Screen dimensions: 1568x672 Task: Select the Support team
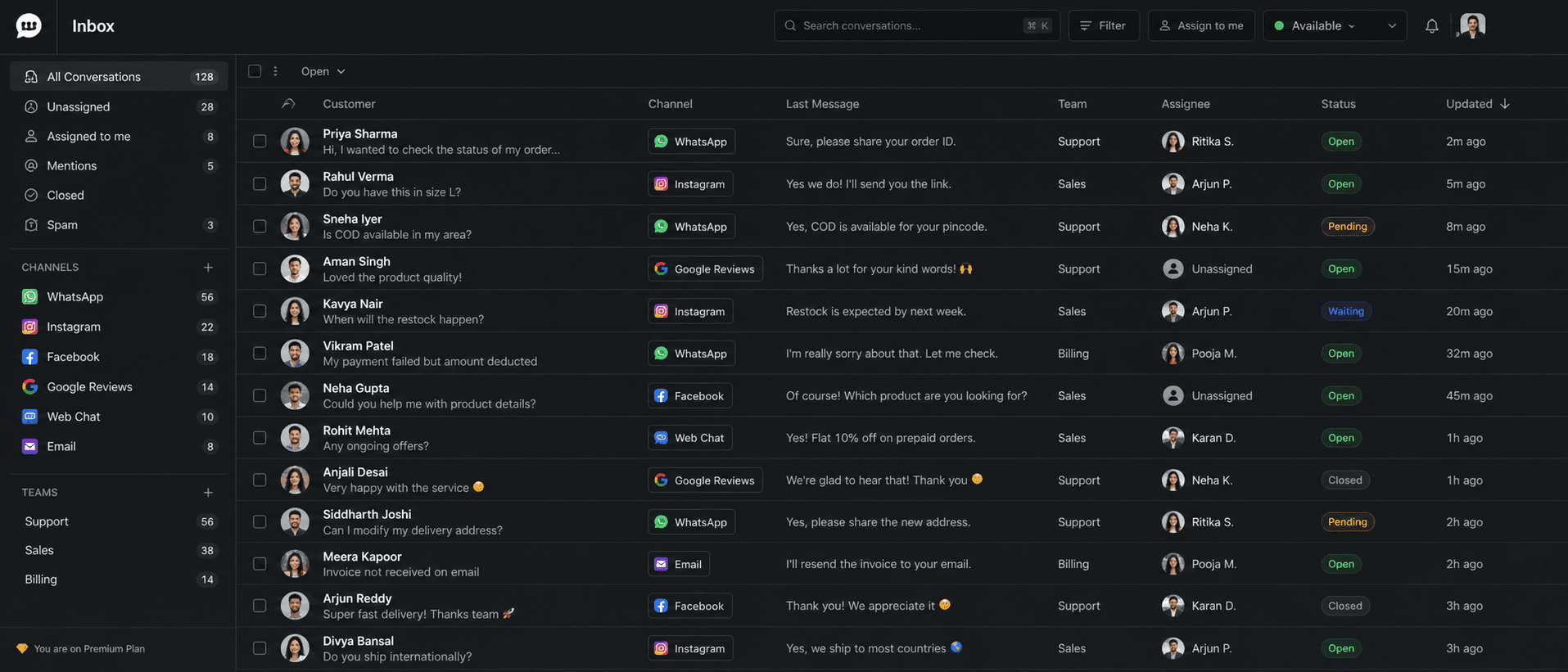tap(119, 521)
